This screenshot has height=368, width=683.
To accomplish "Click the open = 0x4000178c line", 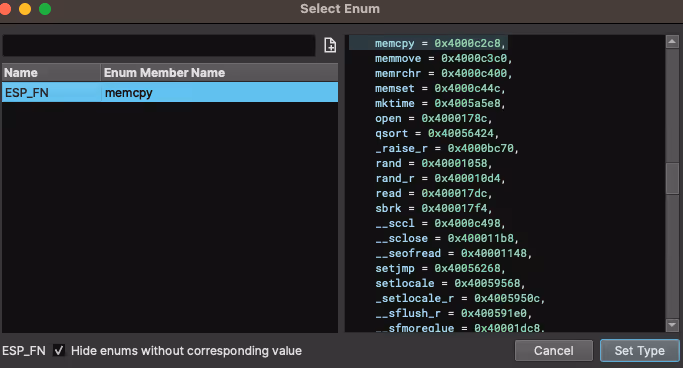I will pos(433,118).
